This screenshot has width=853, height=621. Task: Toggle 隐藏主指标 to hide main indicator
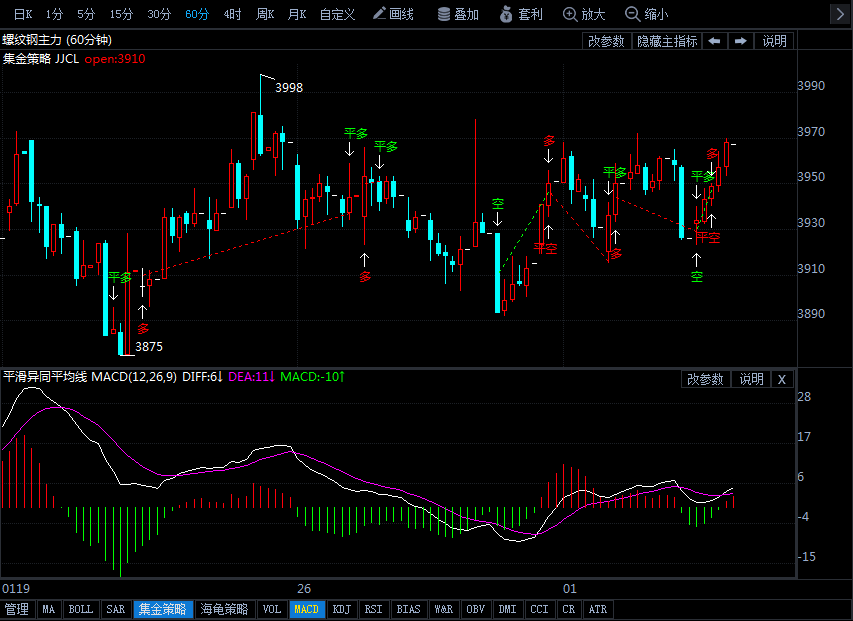tap(667, 41)
